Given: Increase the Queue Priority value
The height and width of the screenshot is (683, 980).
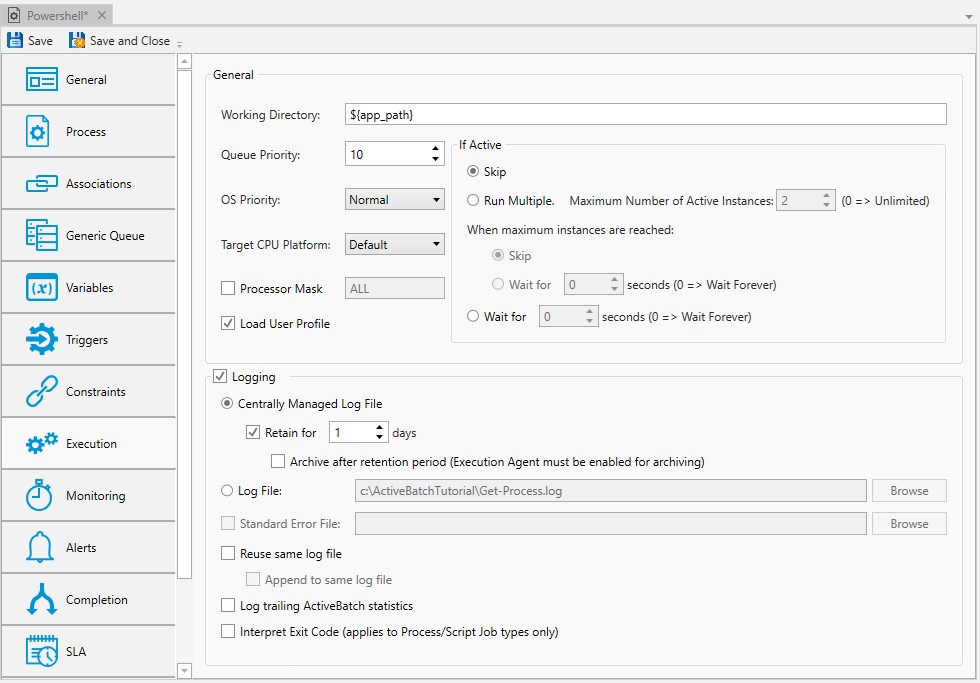Looking at the screenshot, I should 435,149.
